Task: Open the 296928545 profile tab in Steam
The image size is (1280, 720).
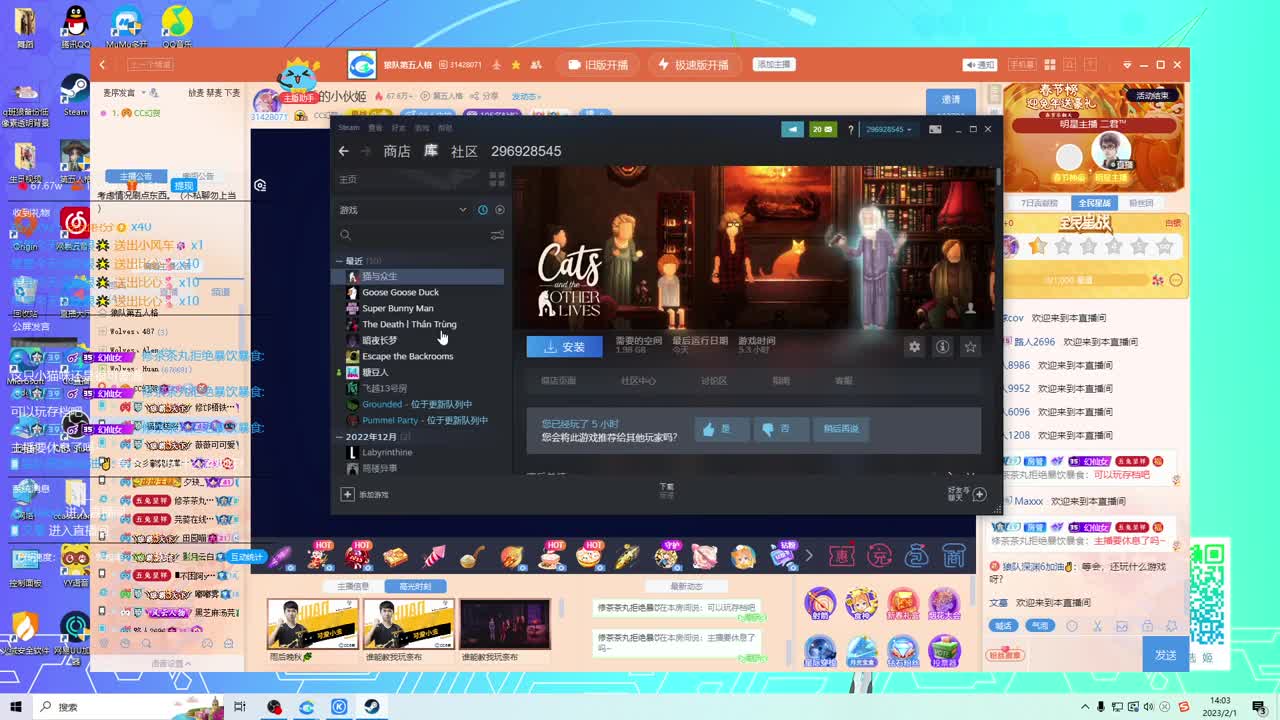Action: coord(526,151)
